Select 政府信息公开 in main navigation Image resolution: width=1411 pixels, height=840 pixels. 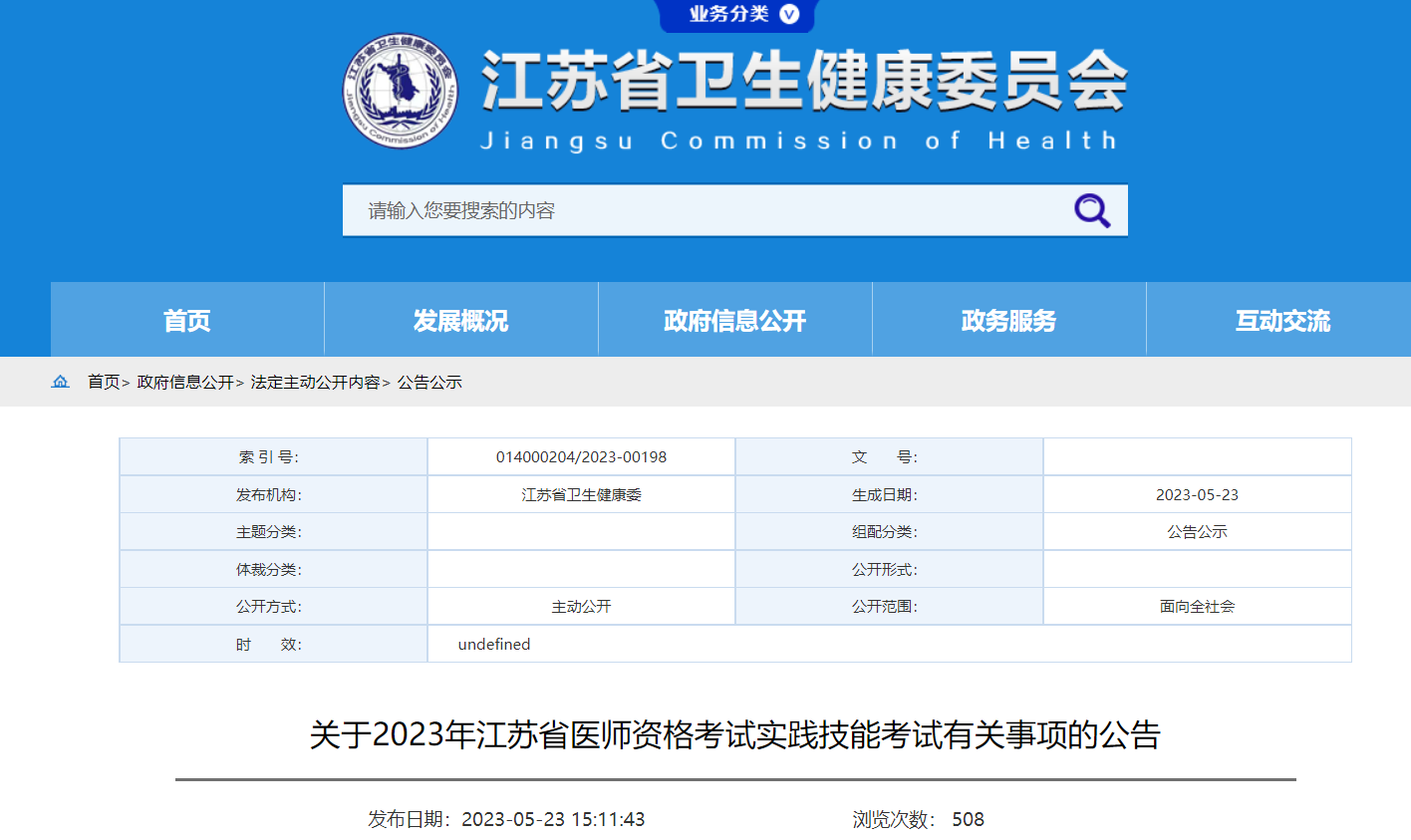(734, 321)
